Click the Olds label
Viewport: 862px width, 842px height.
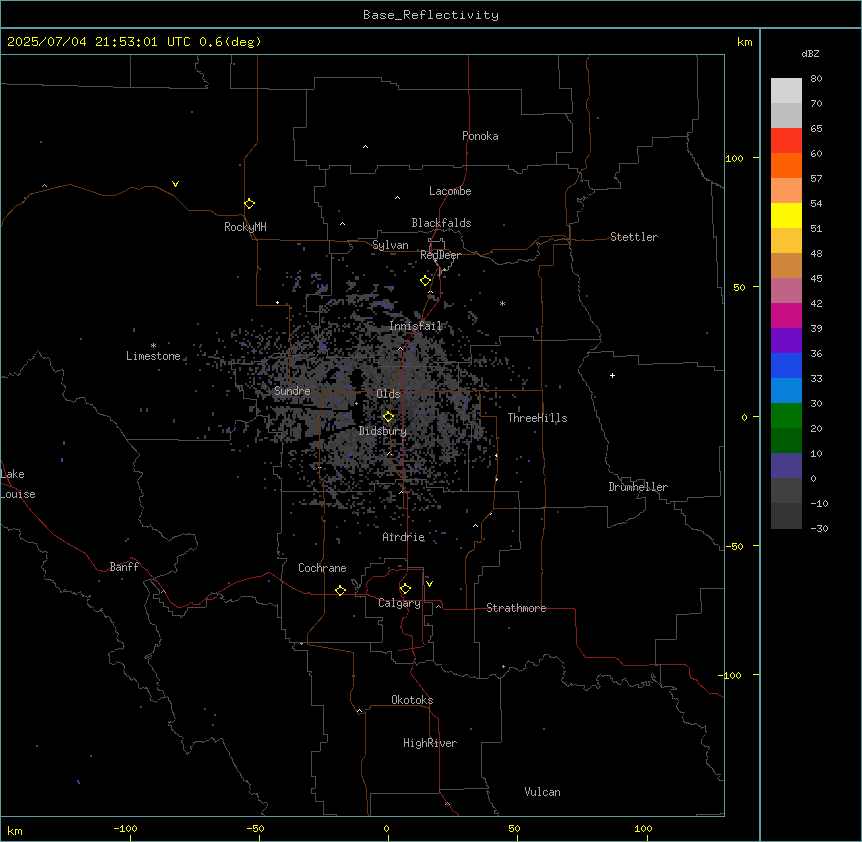[388, 394]
